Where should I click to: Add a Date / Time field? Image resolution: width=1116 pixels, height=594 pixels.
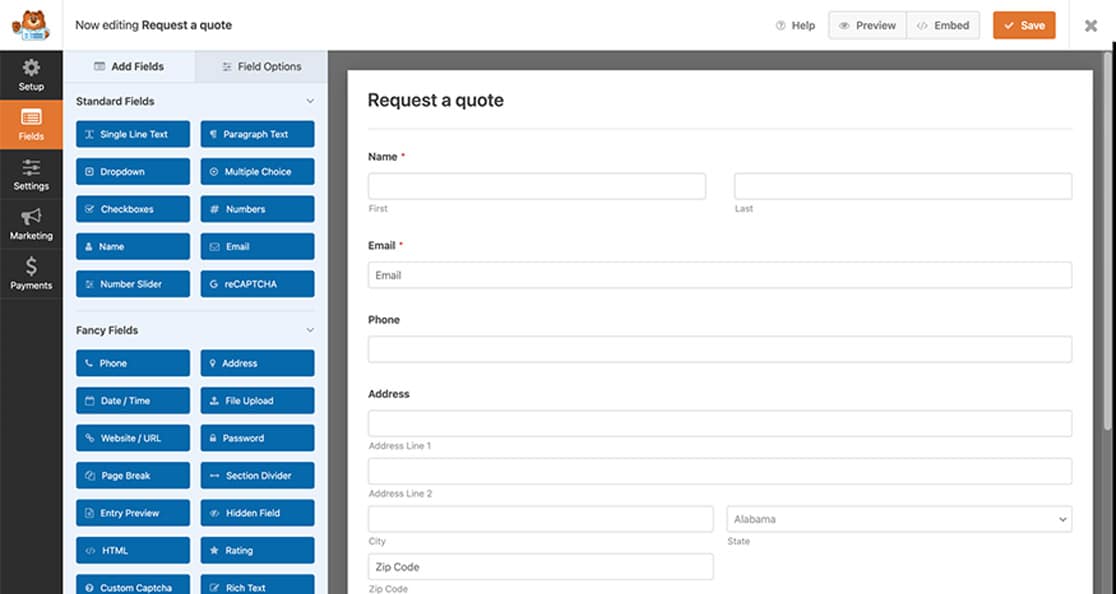(x=133, y=401)
